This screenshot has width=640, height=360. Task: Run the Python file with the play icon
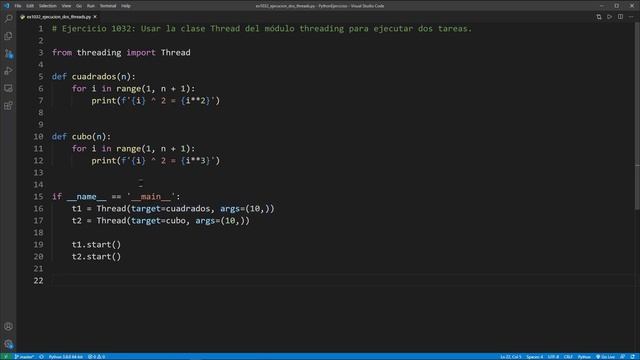(x=609, y=17)
